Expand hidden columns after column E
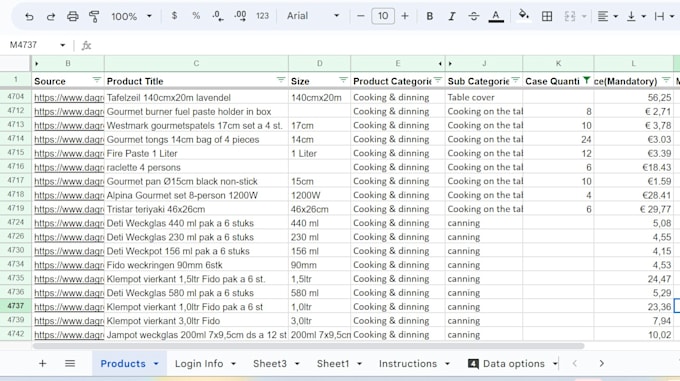The height and width of the screenshot is (381, 680). pos(440,64)
